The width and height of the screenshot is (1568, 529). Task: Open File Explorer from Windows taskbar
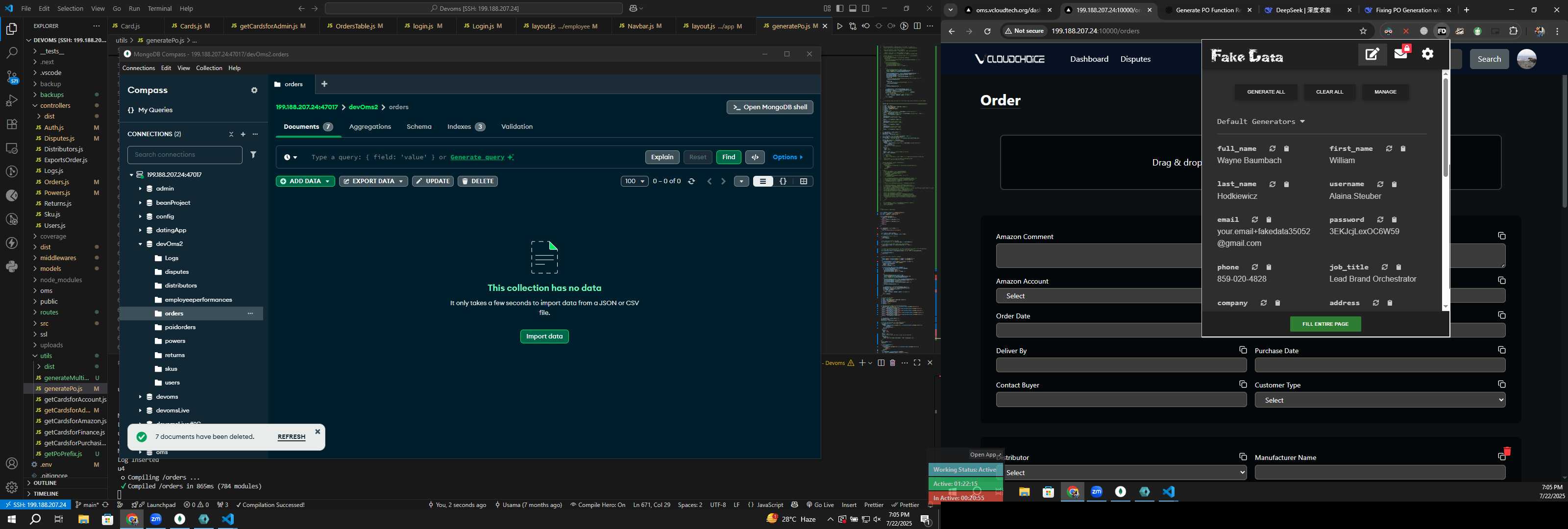83,519
